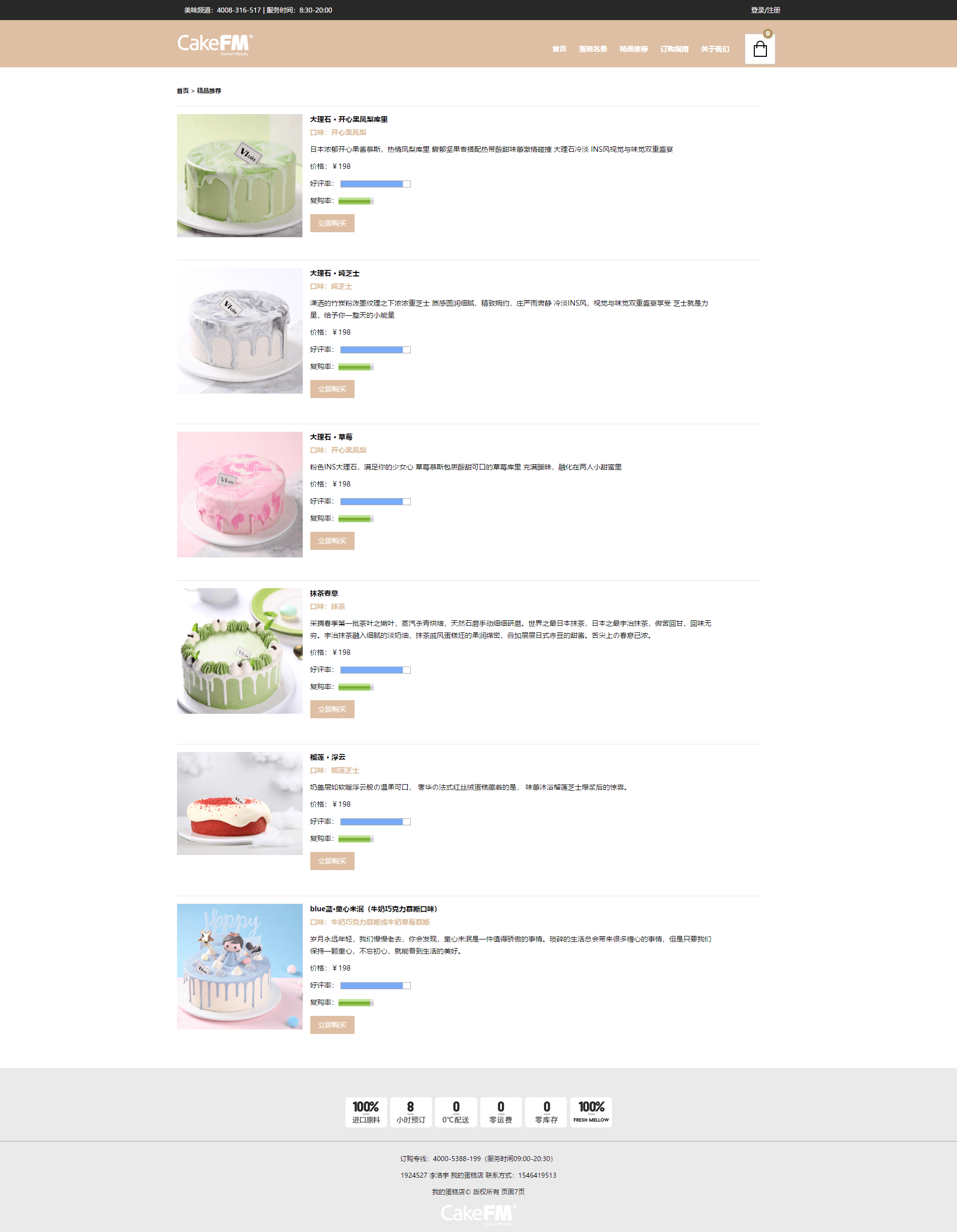Open the shopping bag cart icon
957x1232 pixels.
tap(759, 49)
